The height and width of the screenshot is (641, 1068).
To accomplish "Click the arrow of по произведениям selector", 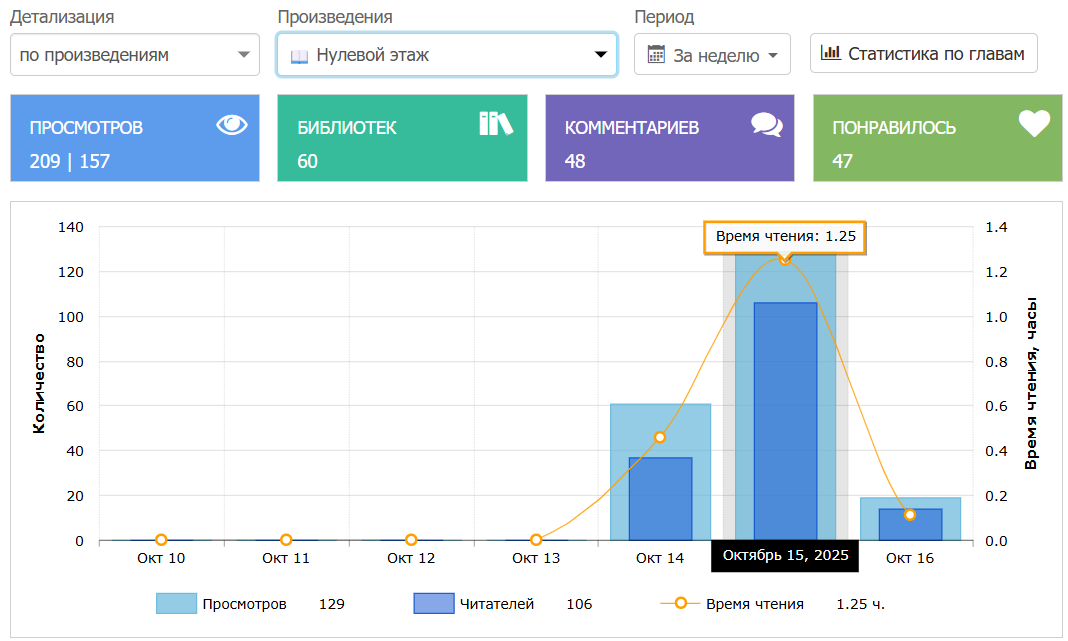I will coord(243,54).
